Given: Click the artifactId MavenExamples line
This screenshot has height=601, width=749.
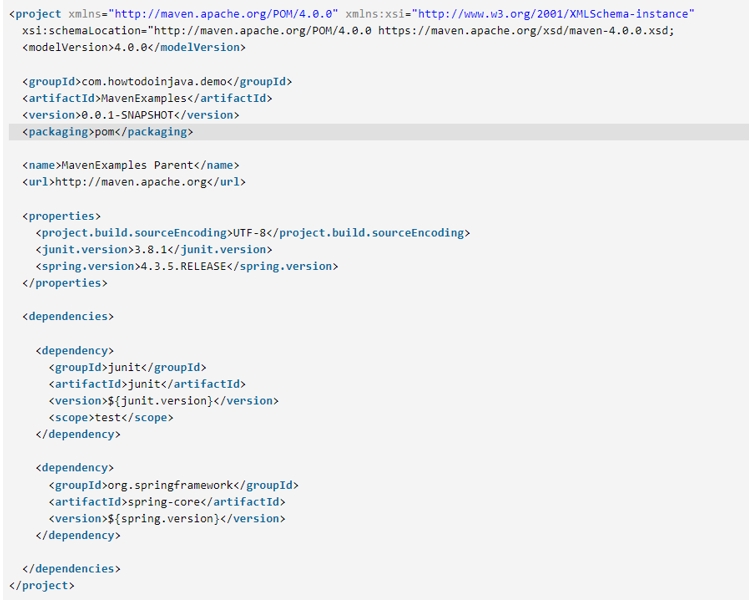Looking at the screenshot, I should click(147, 98).
